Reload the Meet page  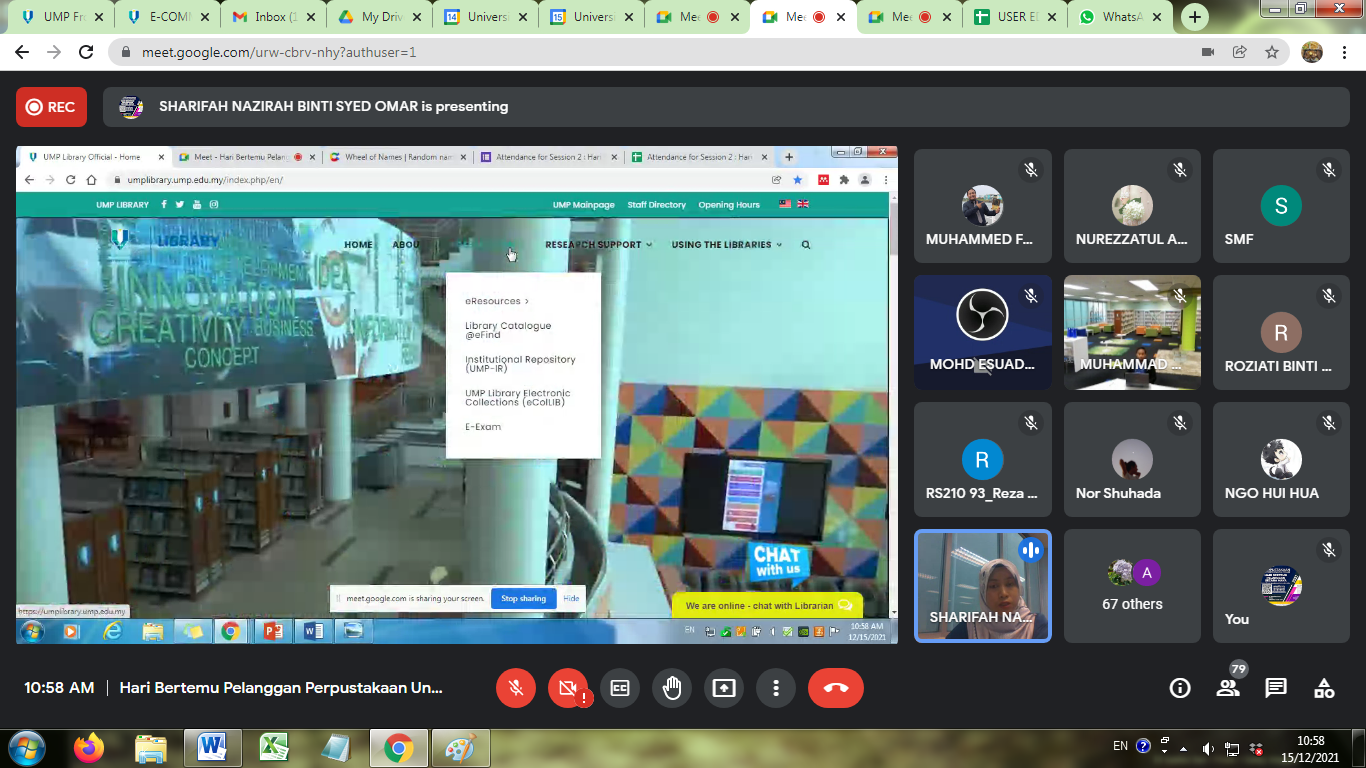tap(86, 52)
